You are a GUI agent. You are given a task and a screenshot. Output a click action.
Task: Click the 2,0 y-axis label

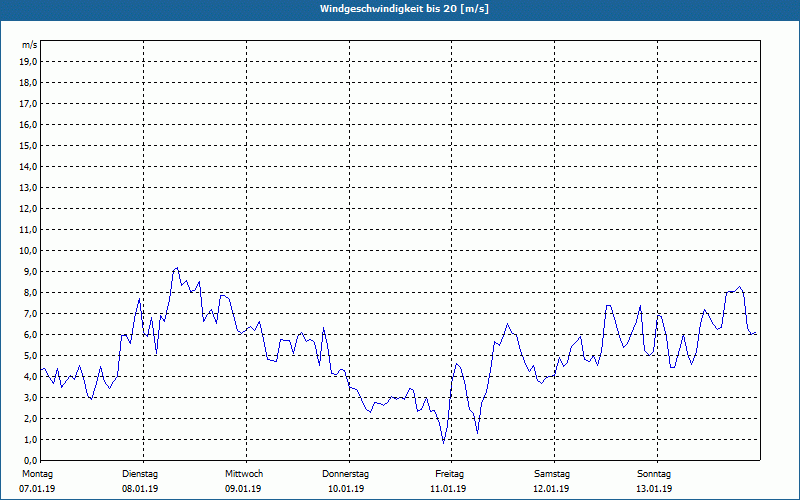(x=30, y=419)
